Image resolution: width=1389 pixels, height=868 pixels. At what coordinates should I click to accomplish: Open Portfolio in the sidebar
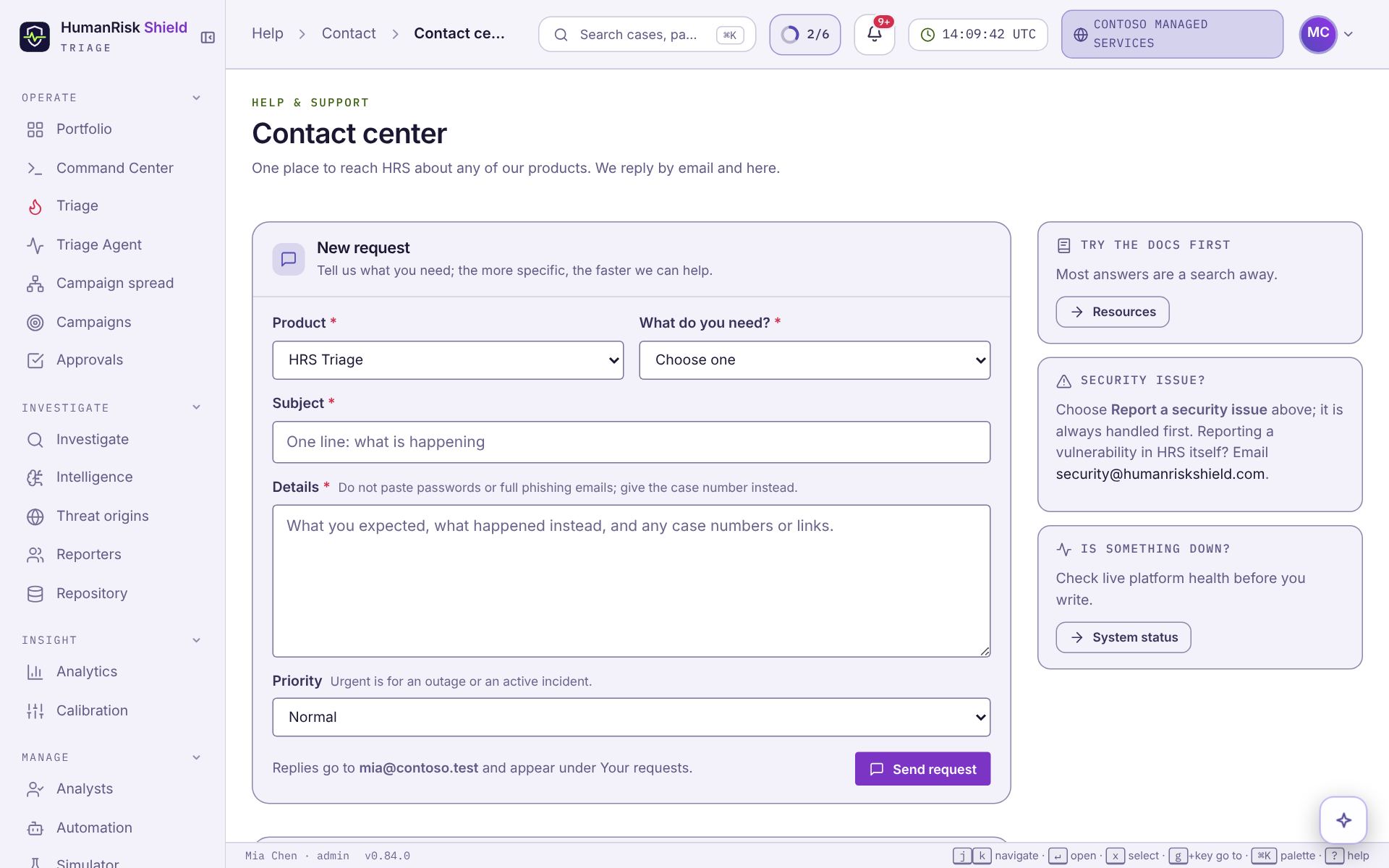112,129
